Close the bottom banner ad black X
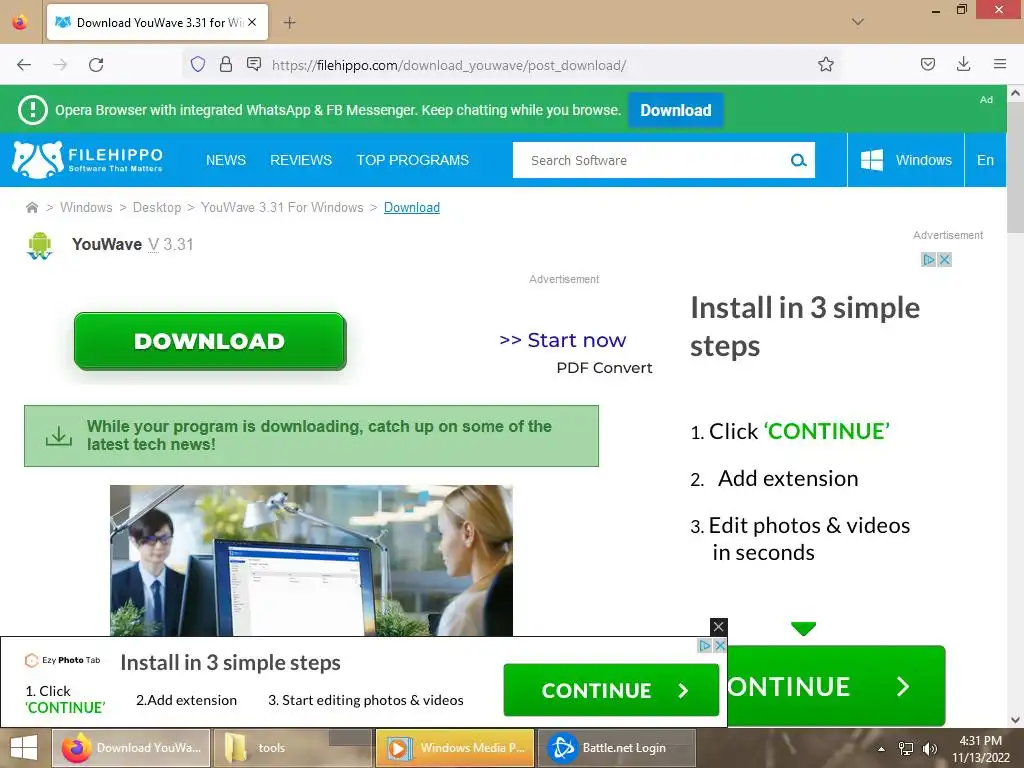This screenshot has width=1024, height=768. (x=718, y=627)
